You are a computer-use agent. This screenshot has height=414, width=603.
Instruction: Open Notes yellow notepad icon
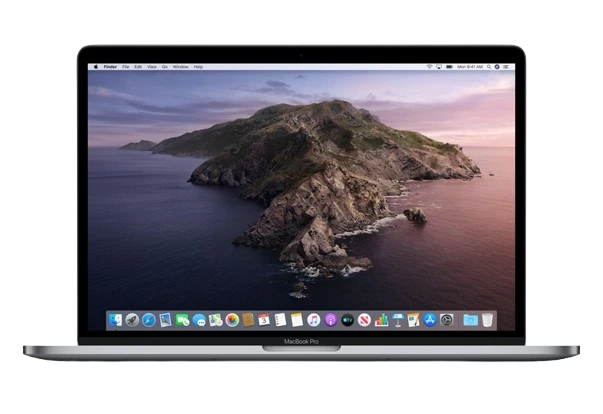coord(297,320)
